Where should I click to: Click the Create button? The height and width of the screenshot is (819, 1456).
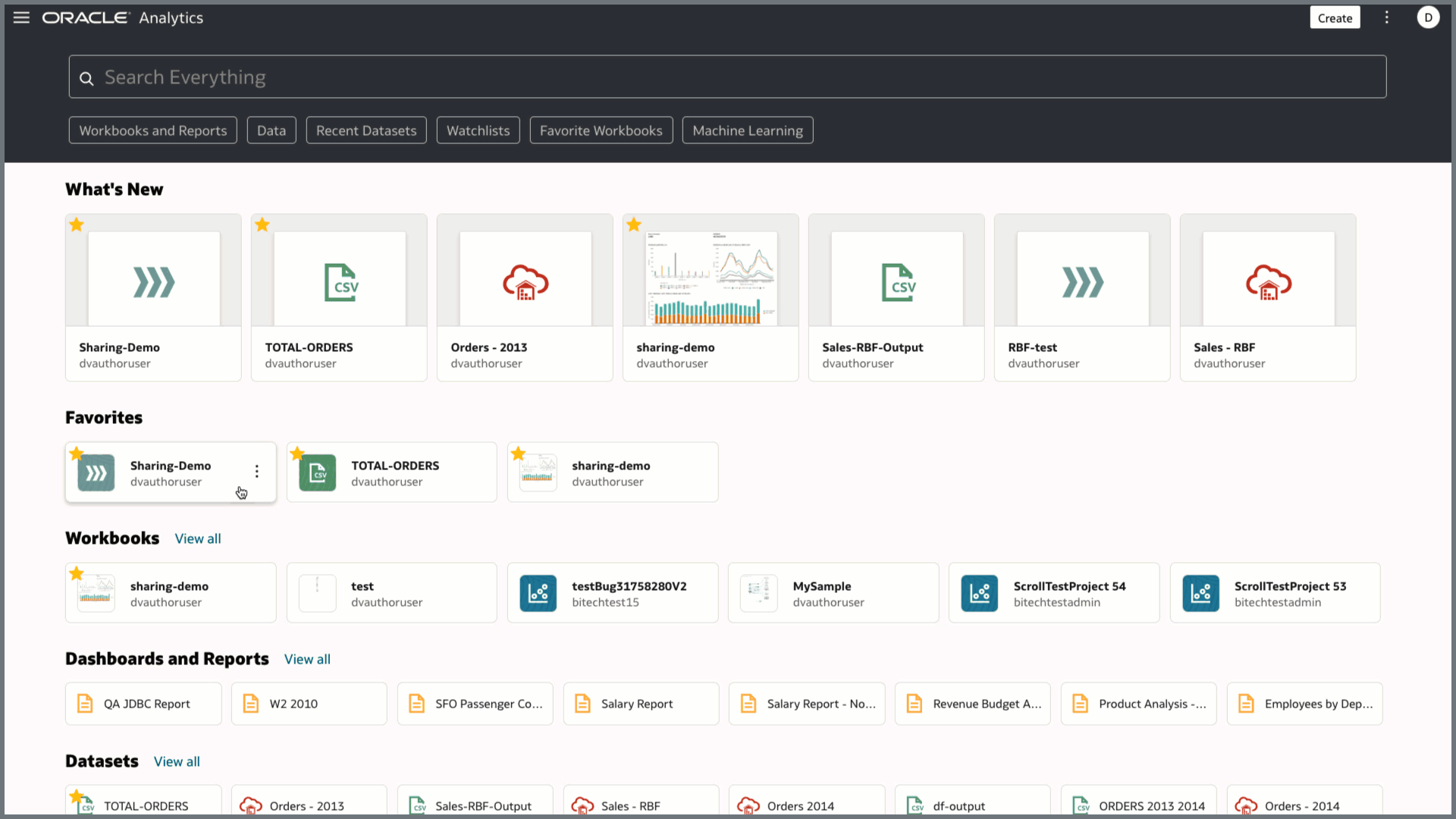pos(1335,17)
